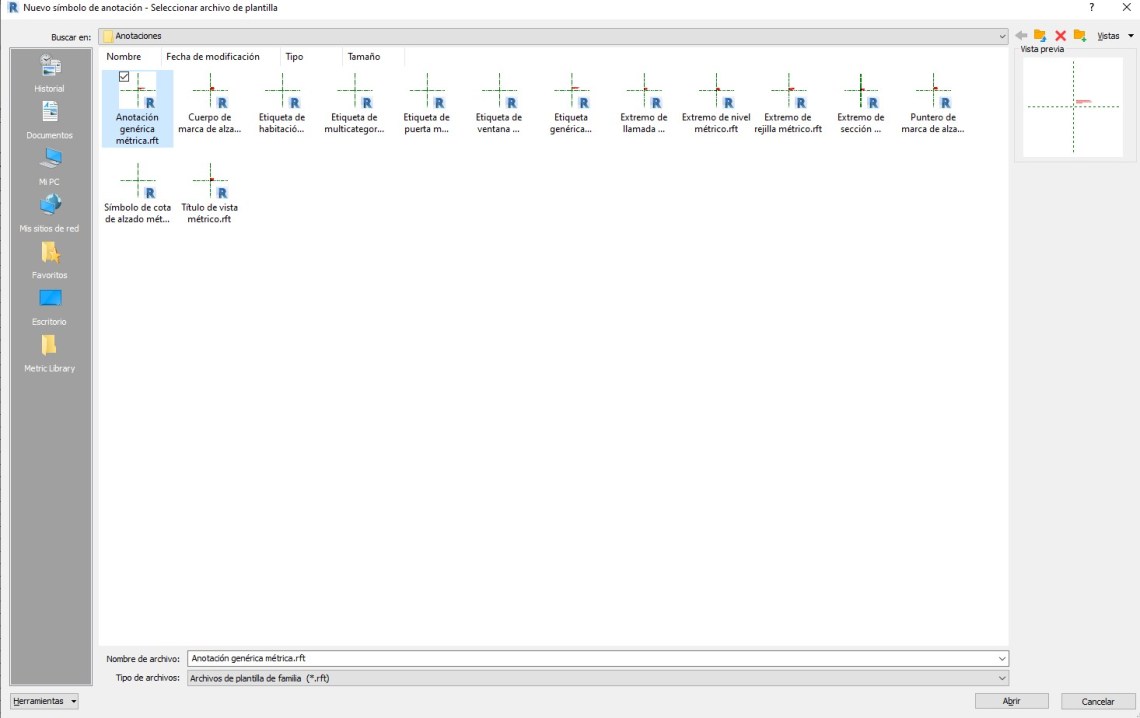Expand the Buscar en folder dropdown
1140x718 pixels.
tap(1002, 37)
